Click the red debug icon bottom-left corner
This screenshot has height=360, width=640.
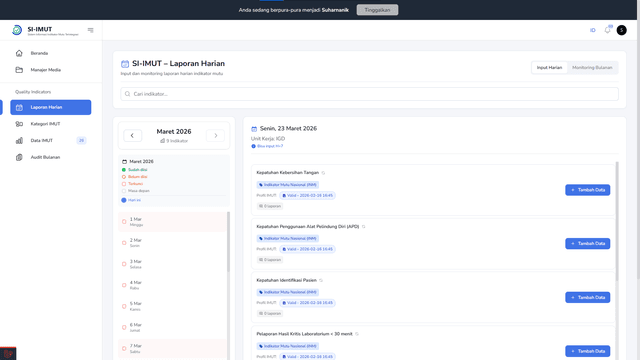(8, 354)
